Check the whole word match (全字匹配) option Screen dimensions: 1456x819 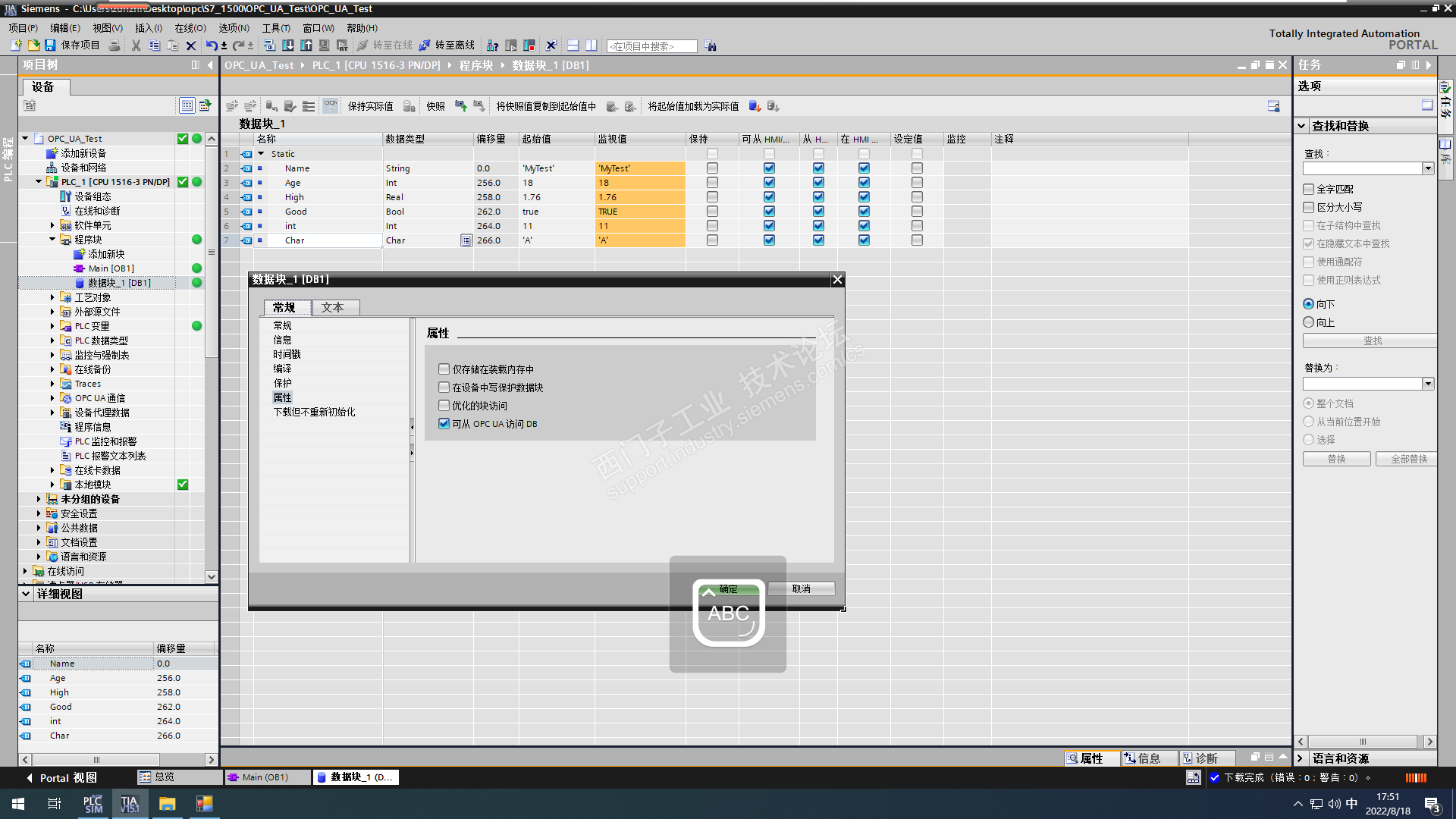click(x=1309, y=189)
